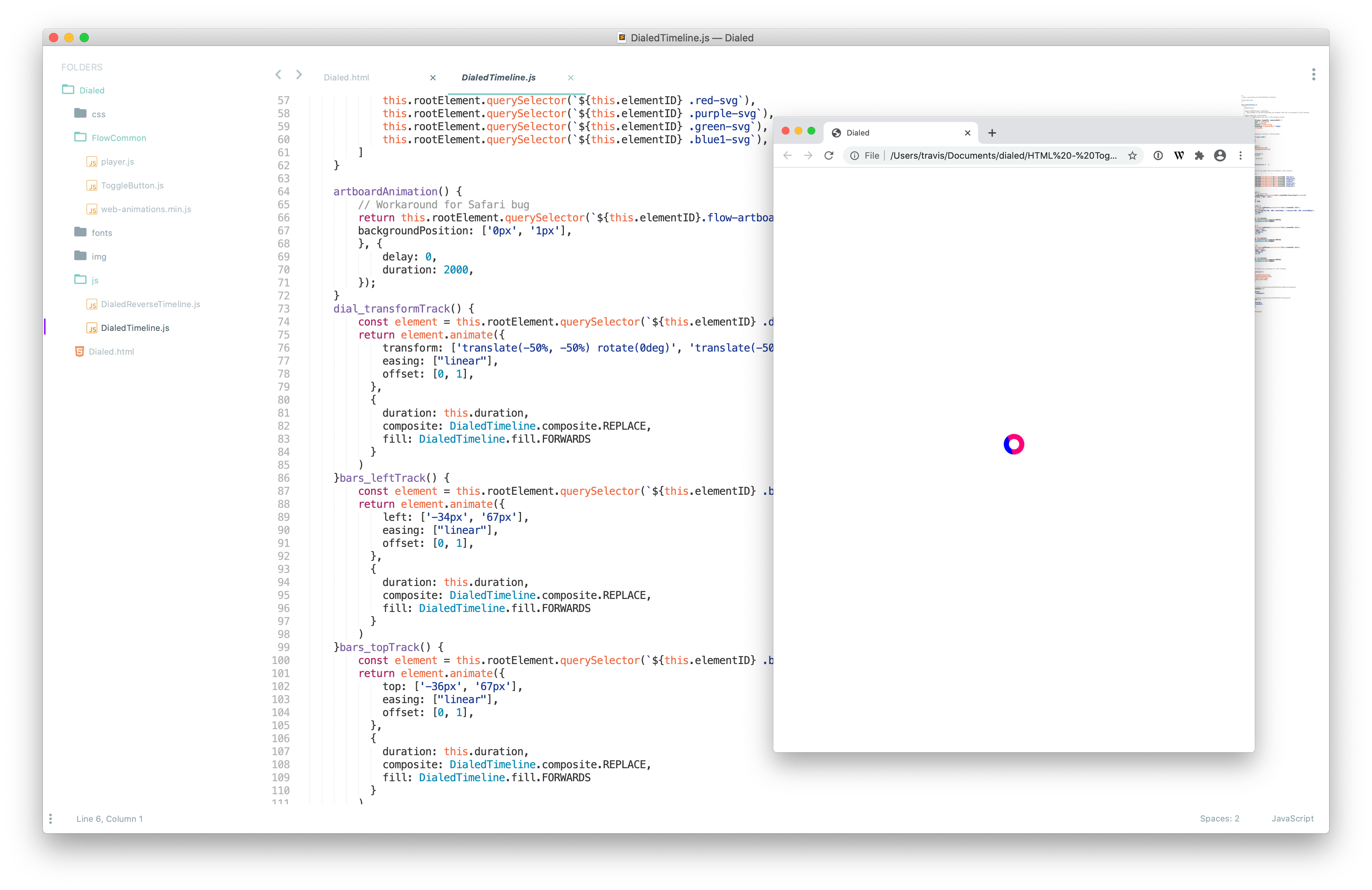The width and height of the screenshot is (1372, 890).
Task: Click the css folder icon
Action: point(80,113)
